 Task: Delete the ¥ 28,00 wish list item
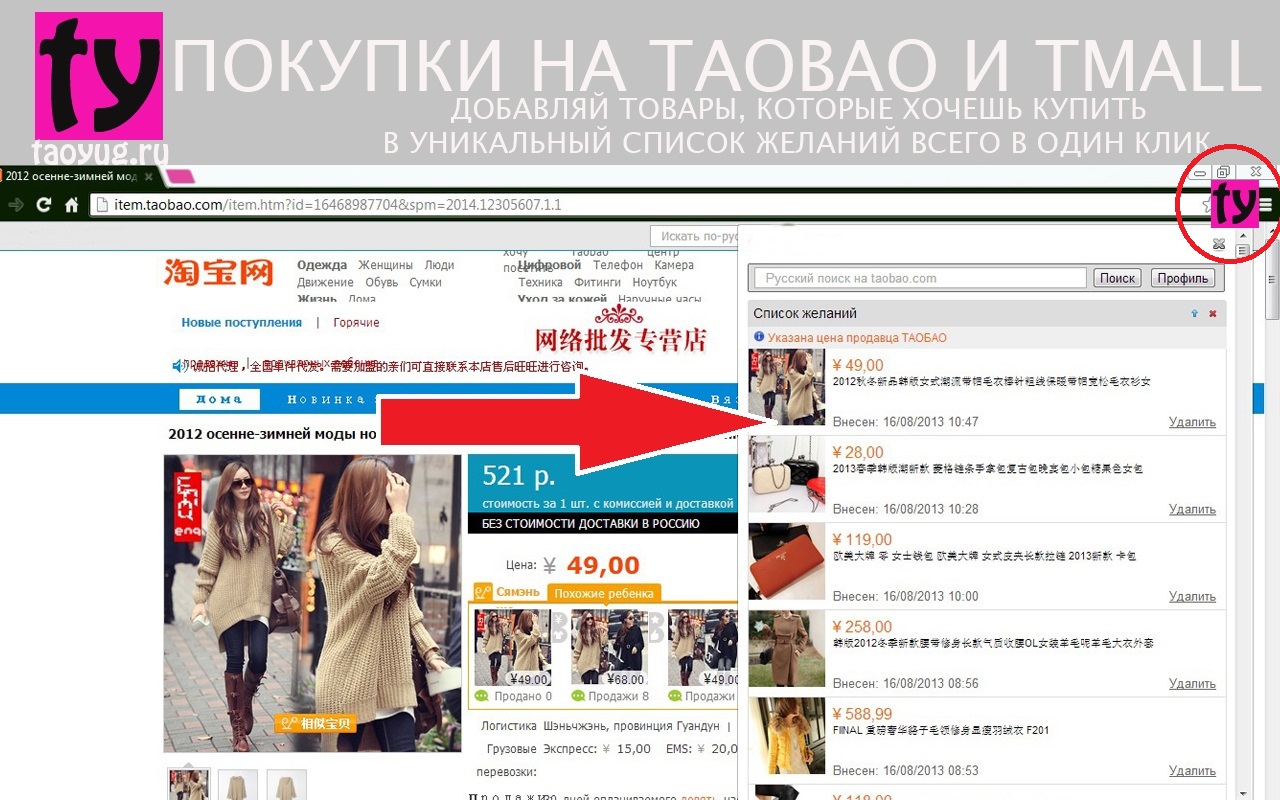point(1192,509)
